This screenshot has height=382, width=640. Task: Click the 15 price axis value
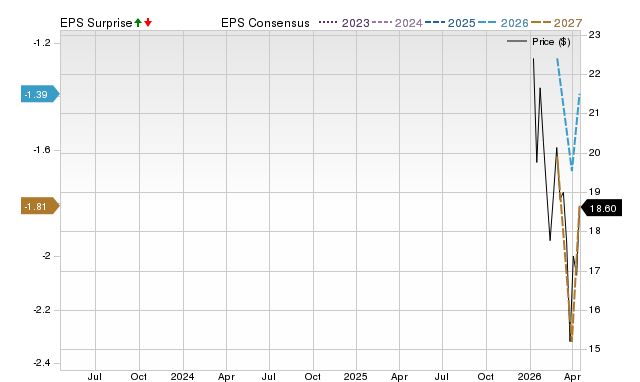click(595, 349)
